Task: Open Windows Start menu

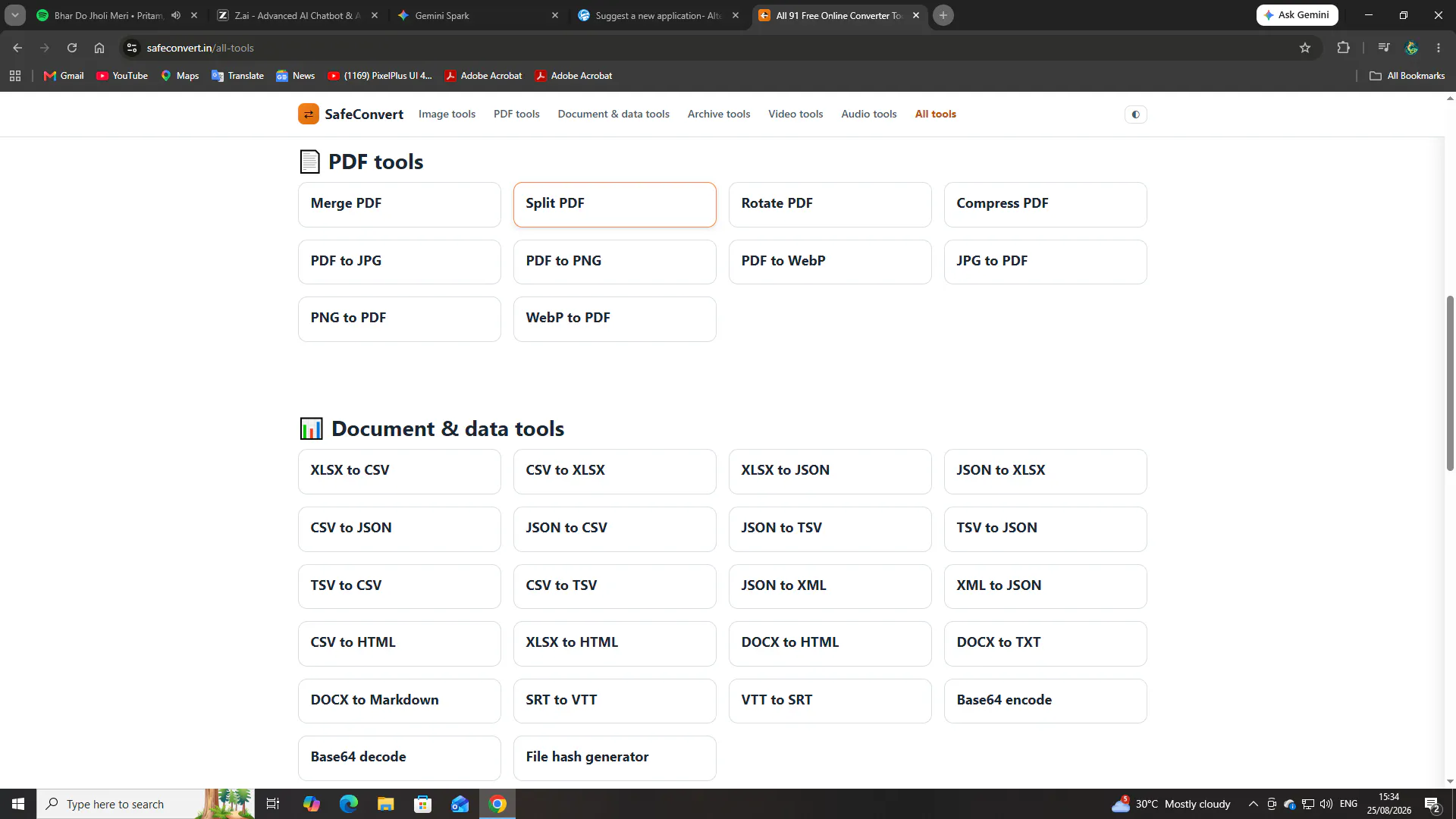Action: [18, 804]
